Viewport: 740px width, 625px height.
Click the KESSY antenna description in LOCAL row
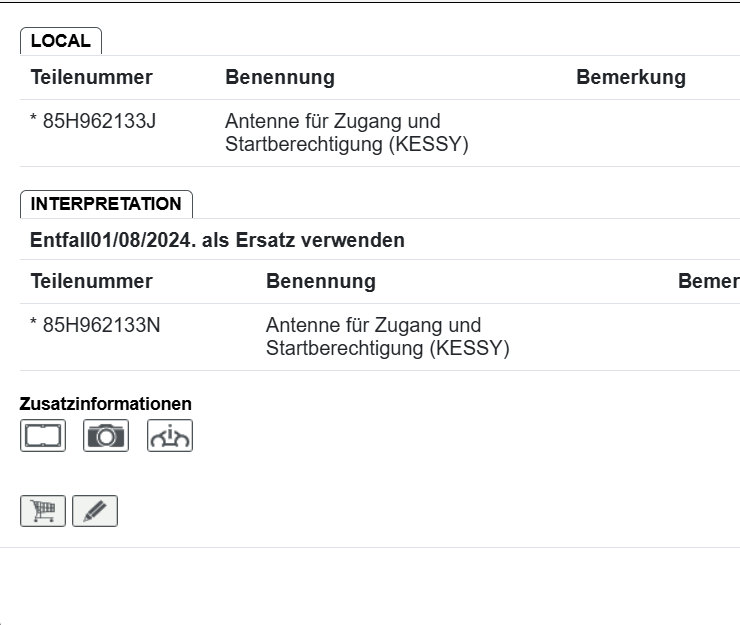(x=347, y=133)
